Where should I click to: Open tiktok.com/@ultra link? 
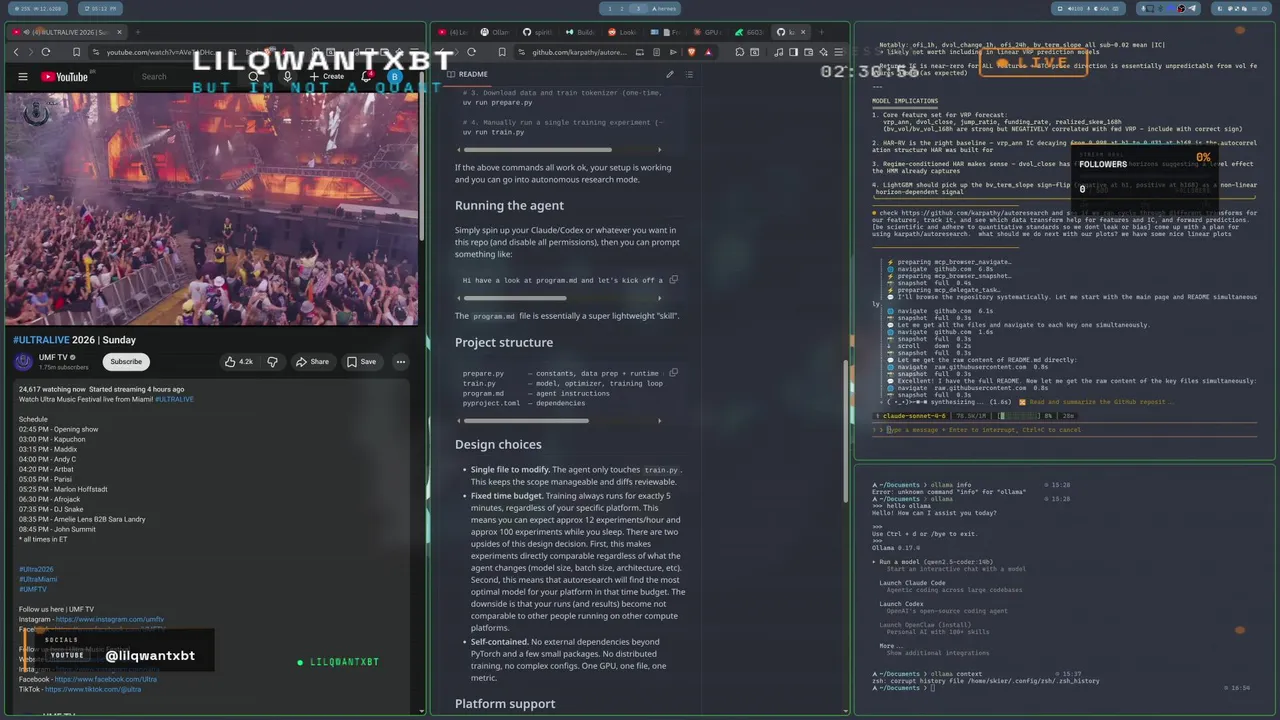point(93,689)
